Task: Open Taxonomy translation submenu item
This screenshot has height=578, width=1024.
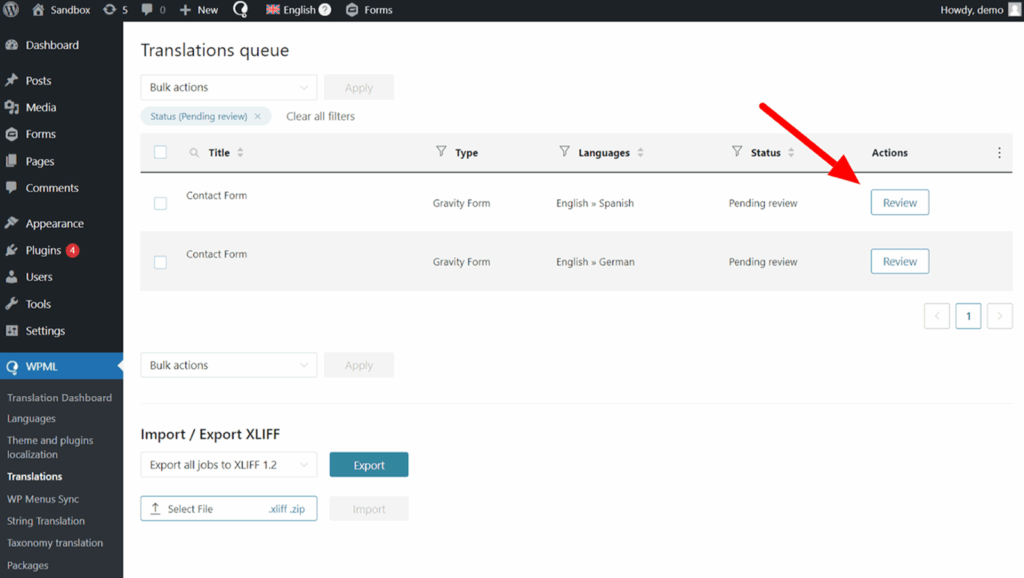Action: point(55,543)
